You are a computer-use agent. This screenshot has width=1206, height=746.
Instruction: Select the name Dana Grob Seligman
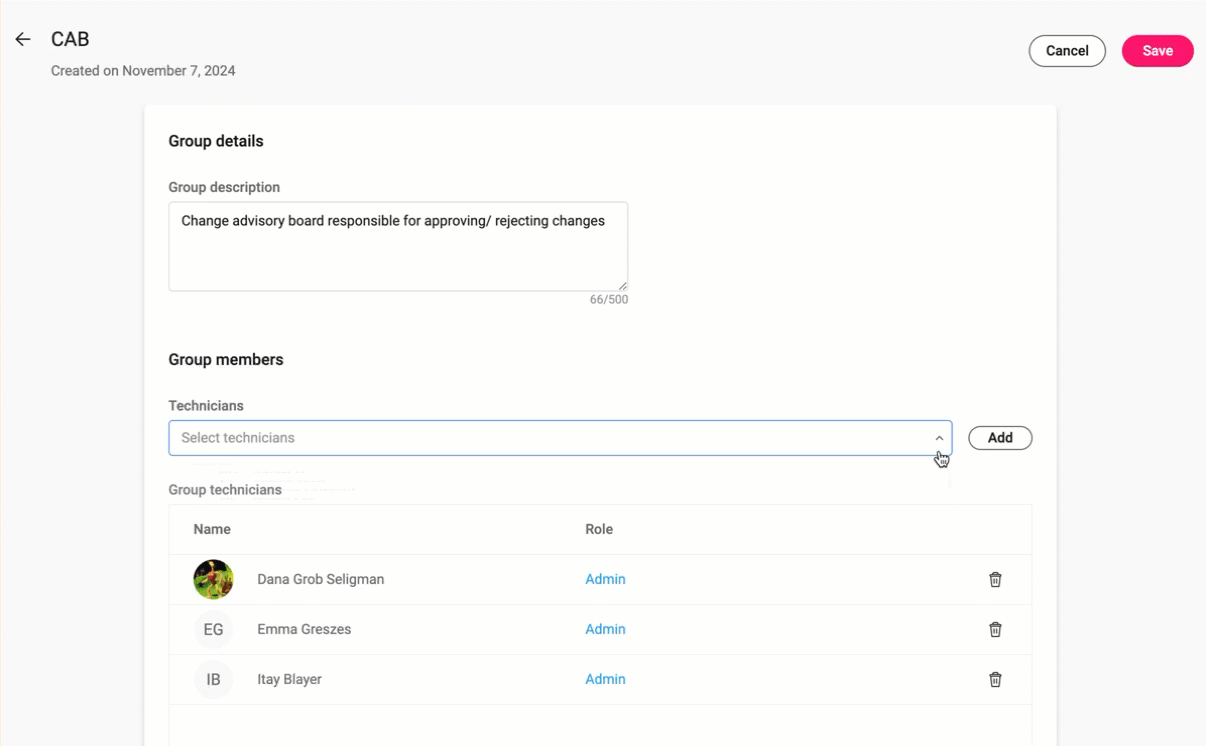click(x=320, y=579)
